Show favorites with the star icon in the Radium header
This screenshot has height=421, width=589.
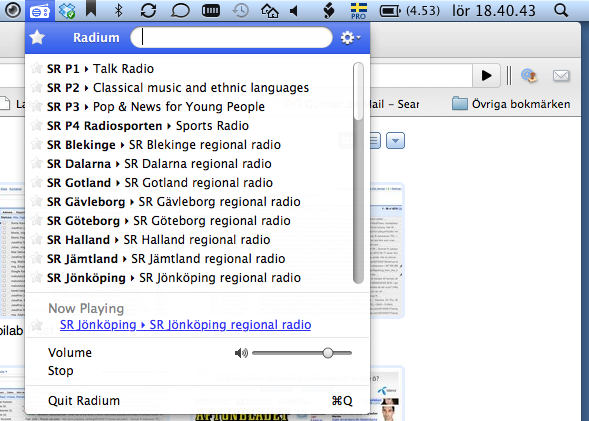tap(37, 38)
